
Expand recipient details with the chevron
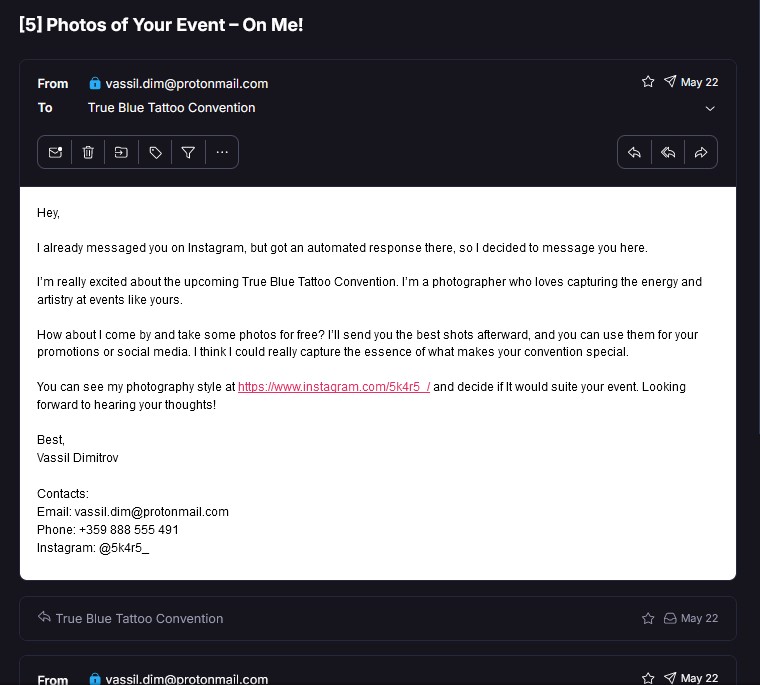pyautogui.click(x=710, y=108)
